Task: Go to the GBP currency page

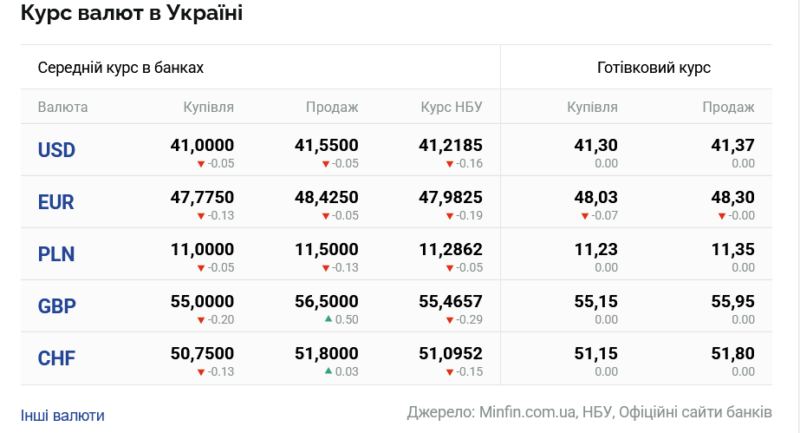Action: pos(56,306)
